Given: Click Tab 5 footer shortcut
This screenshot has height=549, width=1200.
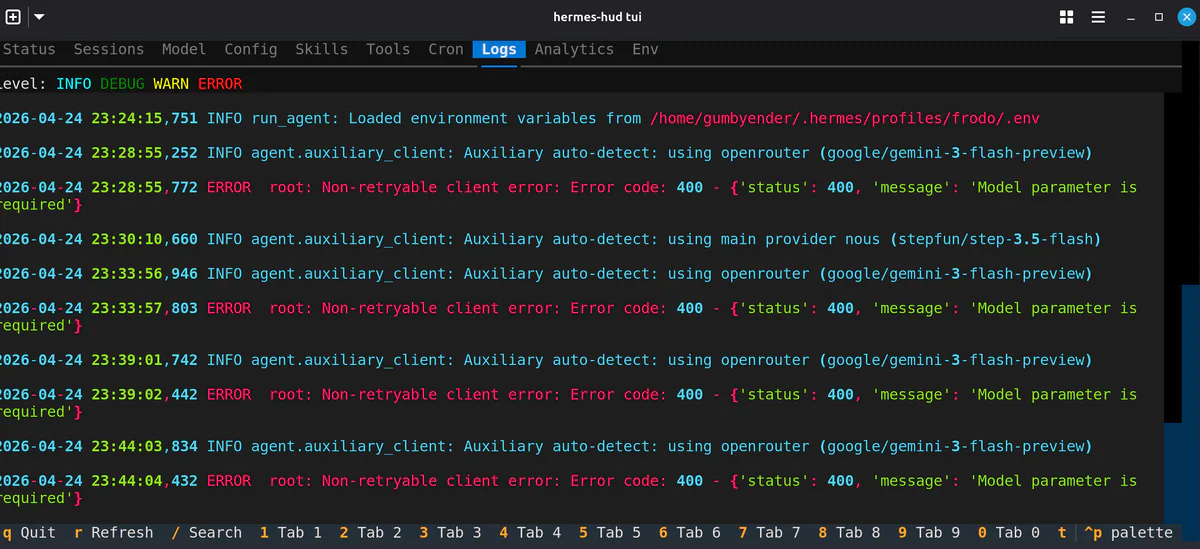Looking at the screenshot, I should (x=610, y=533).
